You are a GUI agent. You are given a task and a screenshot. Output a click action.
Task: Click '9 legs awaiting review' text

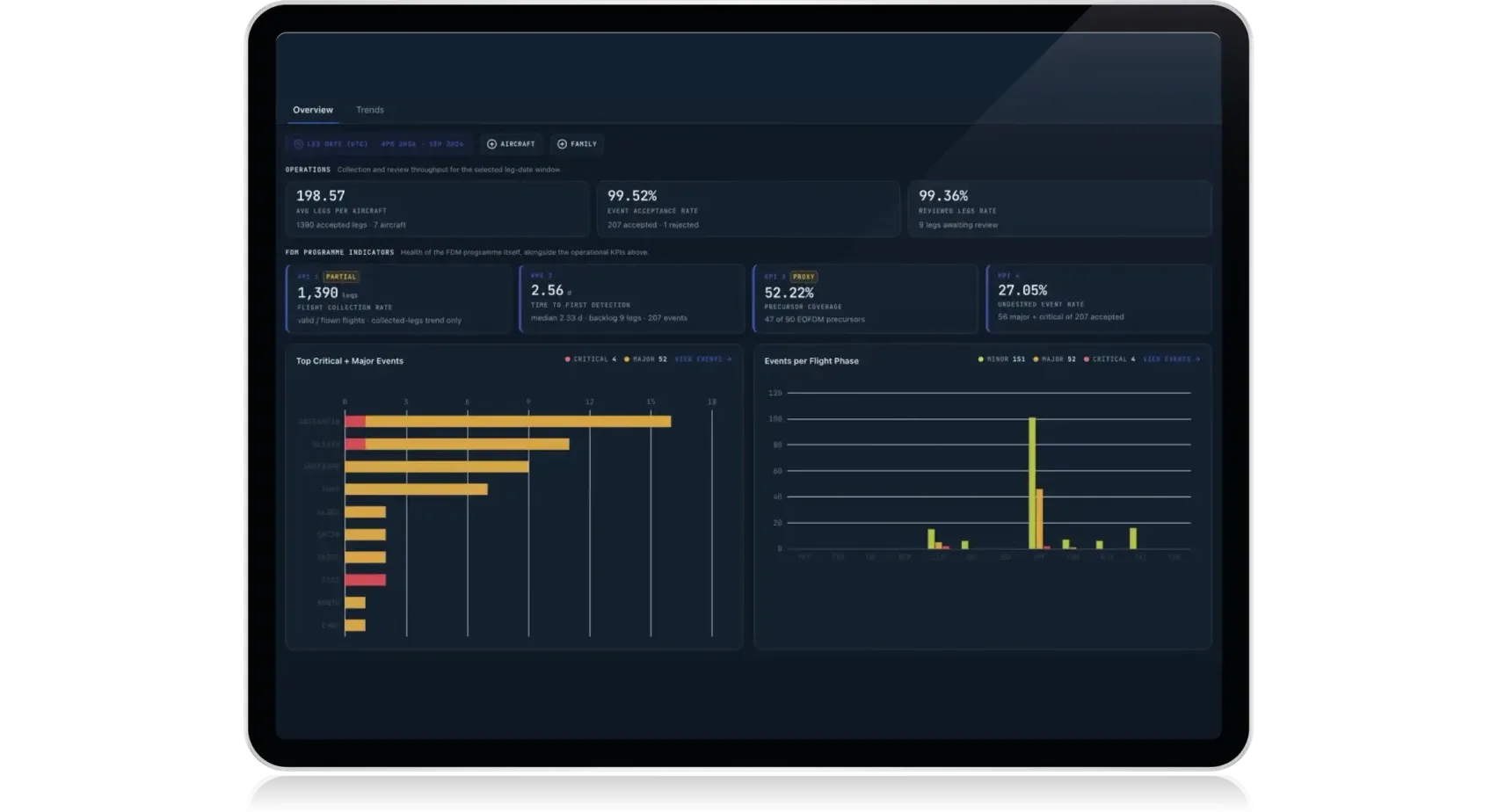(x=958, y=225)
